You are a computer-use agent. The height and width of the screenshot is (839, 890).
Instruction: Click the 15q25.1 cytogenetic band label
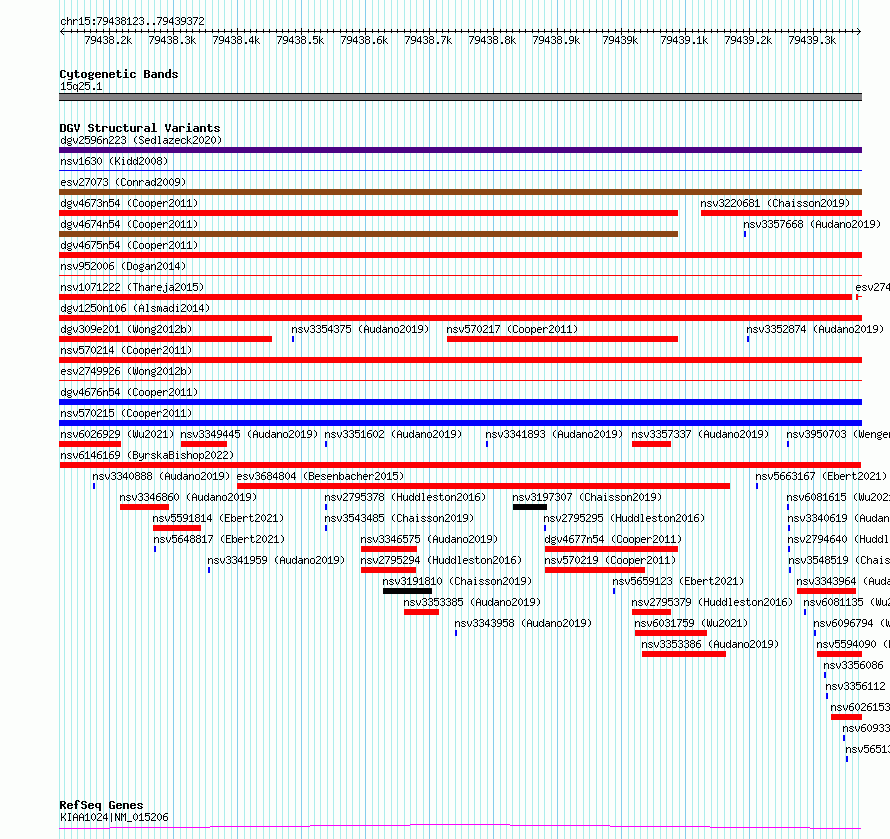click(x=81, y=86)
